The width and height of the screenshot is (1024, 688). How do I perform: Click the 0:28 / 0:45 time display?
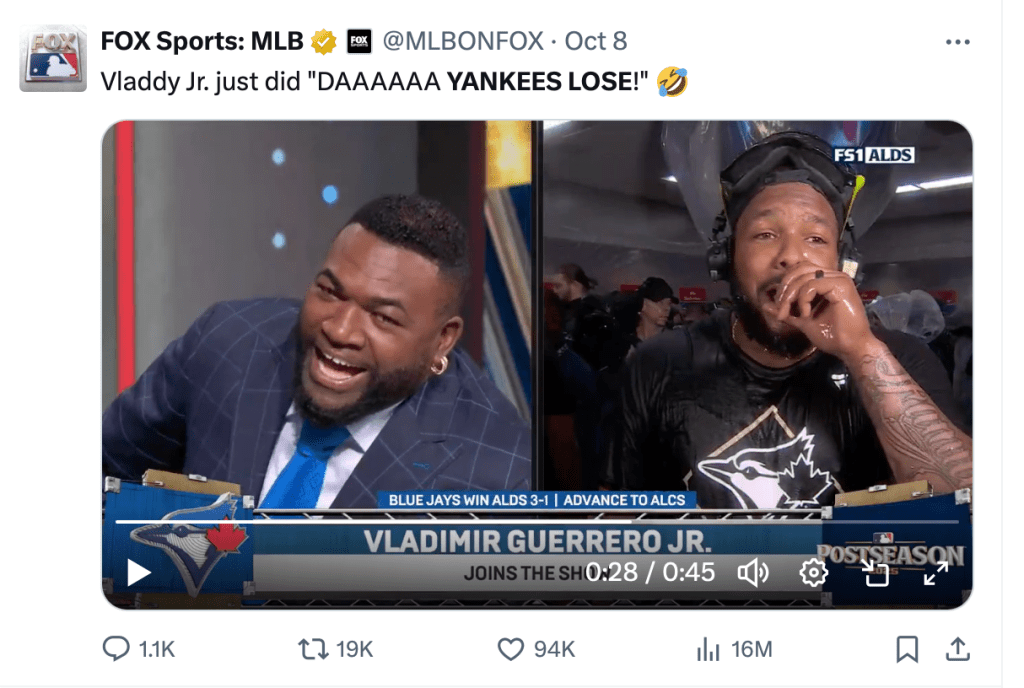650,572
